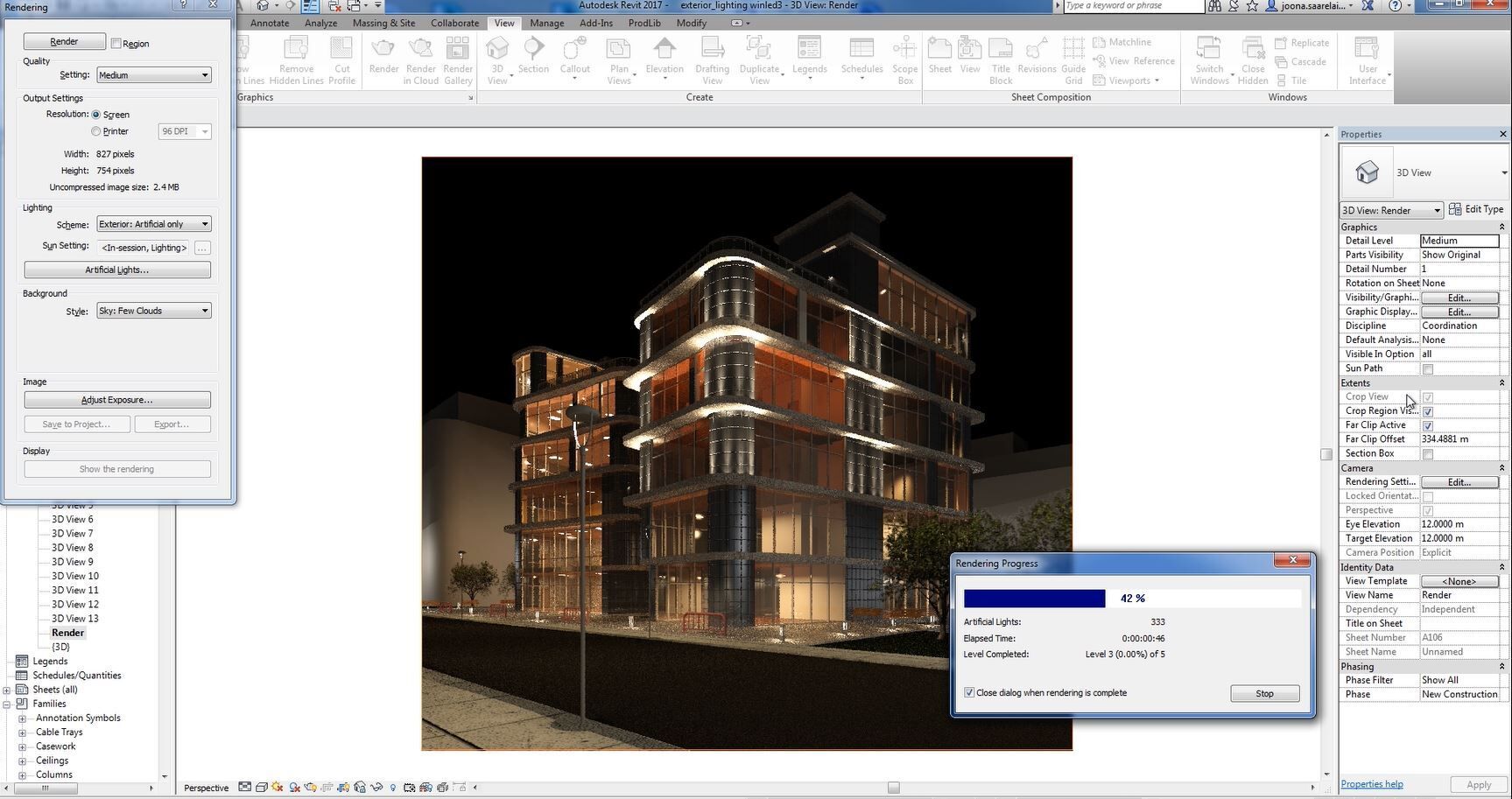1512x799 pixels.
Task: Open Render in Cloud
Action: [x=420, y=57]
